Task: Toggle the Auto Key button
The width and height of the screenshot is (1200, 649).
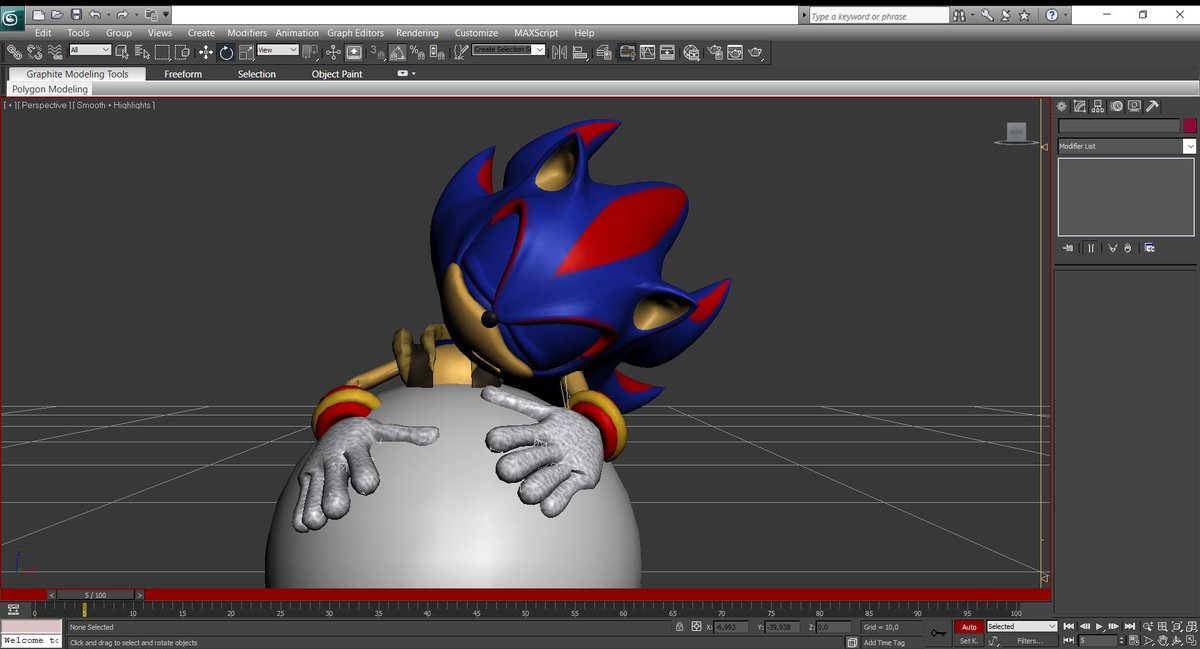Action: click(x=968, y=627)
